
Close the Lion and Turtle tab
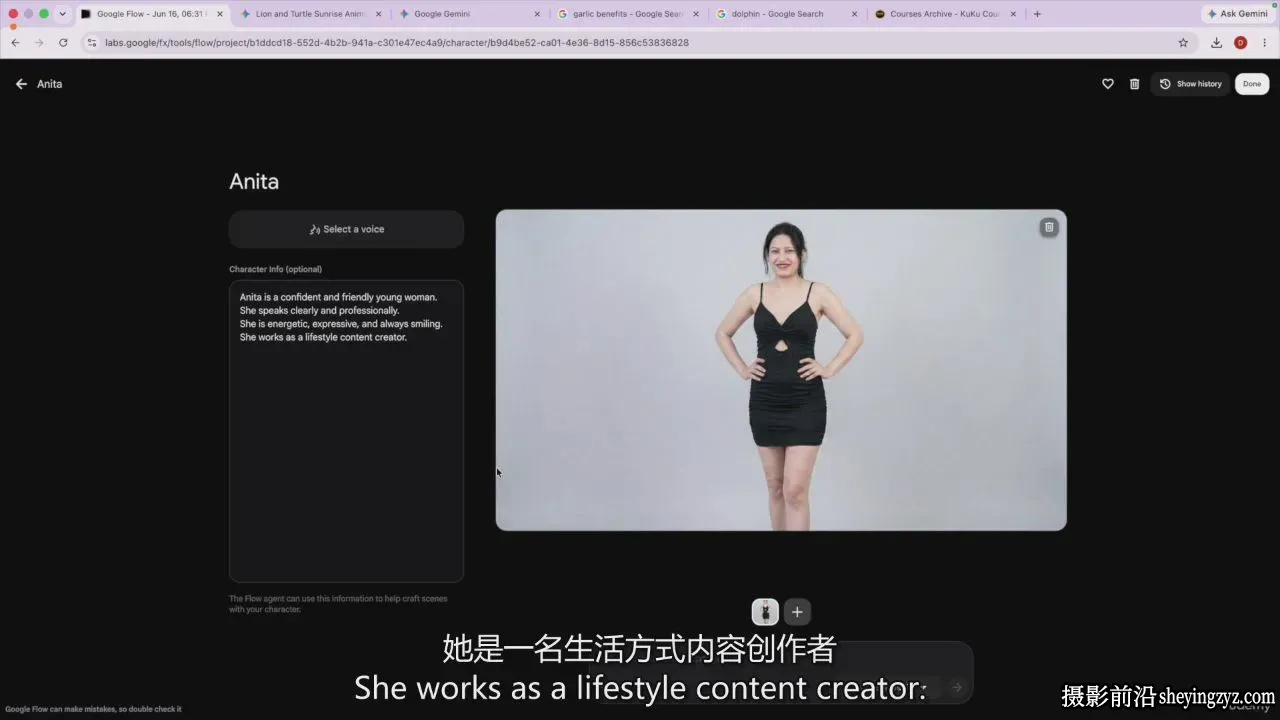[x=378, y=14]
